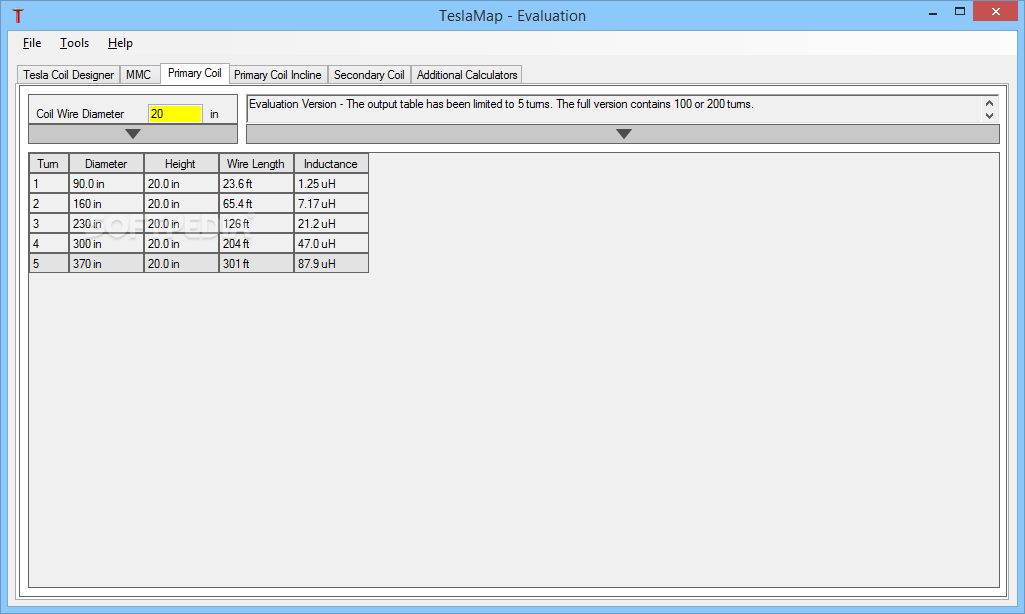Image resolution: width=1025 pixels, height=614 pixels.
Task: Click turn number 1 cell
Action: pyautogui.click(x=48, y=184)
